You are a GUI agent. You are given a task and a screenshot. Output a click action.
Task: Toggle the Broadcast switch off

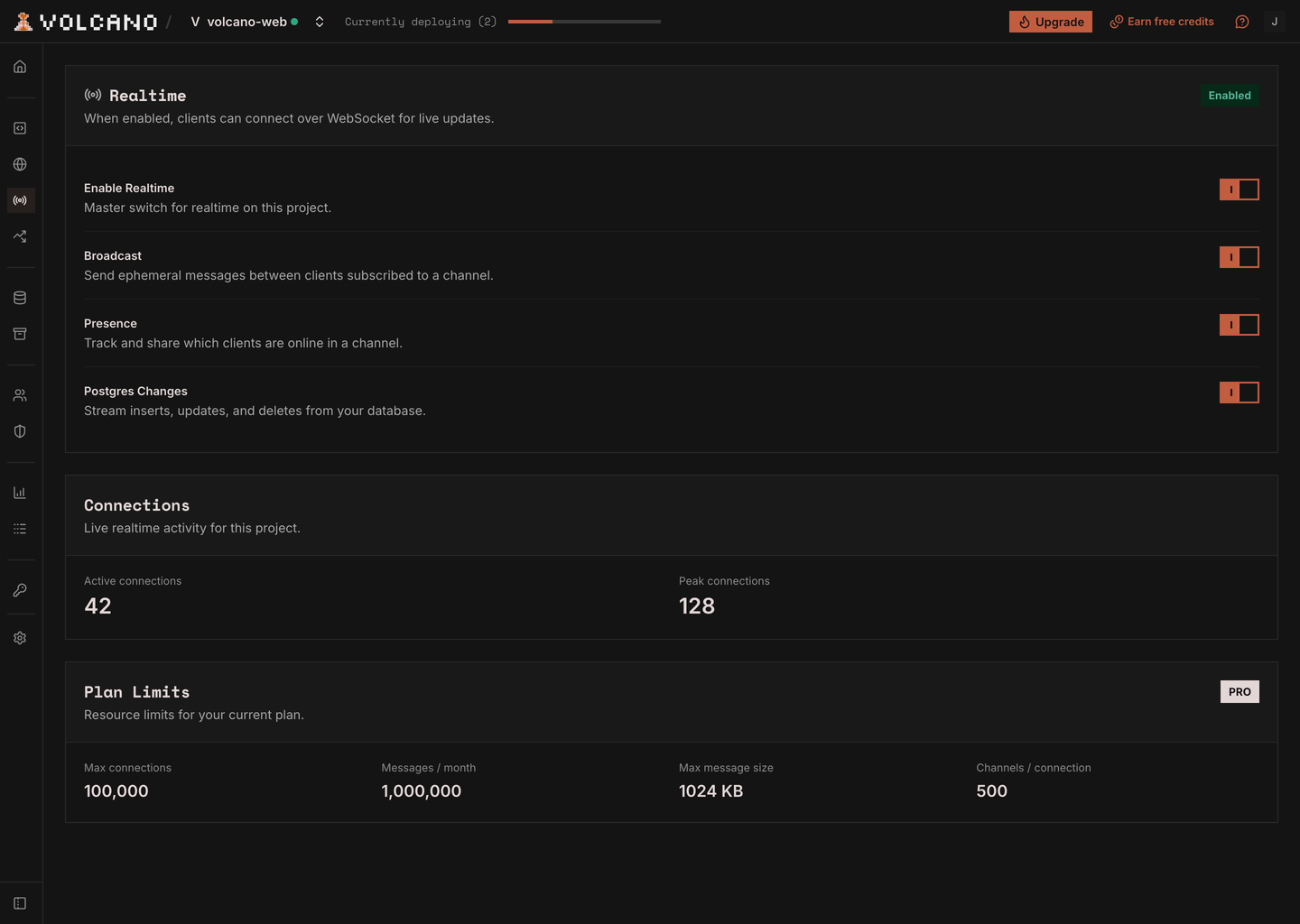point(1239,257)
